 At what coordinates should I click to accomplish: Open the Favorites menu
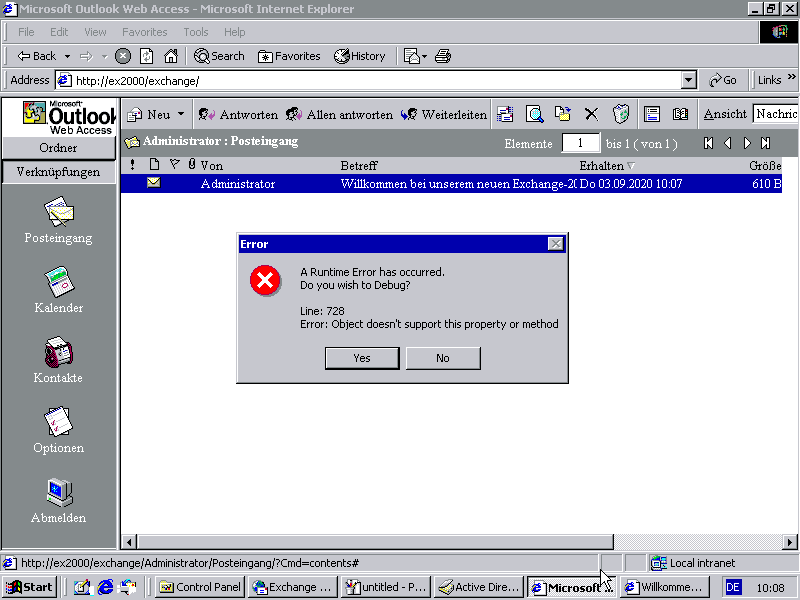pyautogui.click(x=144, y=32)
